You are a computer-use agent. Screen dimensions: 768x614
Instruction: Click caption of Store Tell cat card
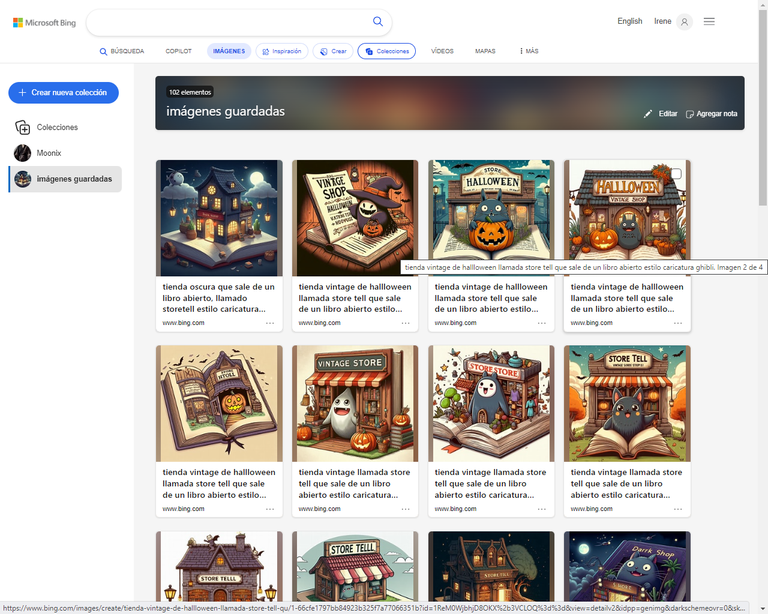(x=626, y=484)
